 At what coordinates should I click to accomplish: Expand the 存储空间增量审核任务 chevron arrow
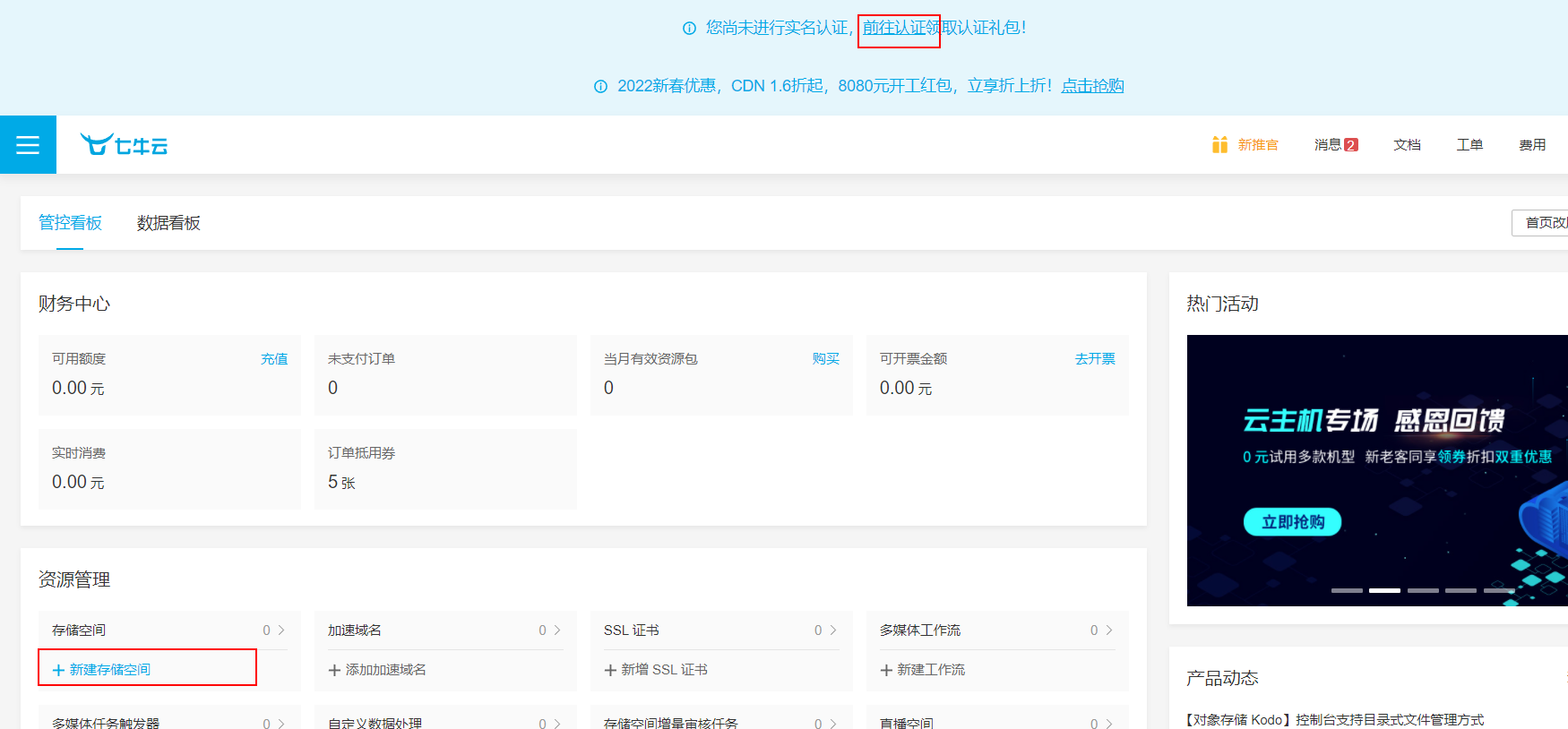point(833,724)
